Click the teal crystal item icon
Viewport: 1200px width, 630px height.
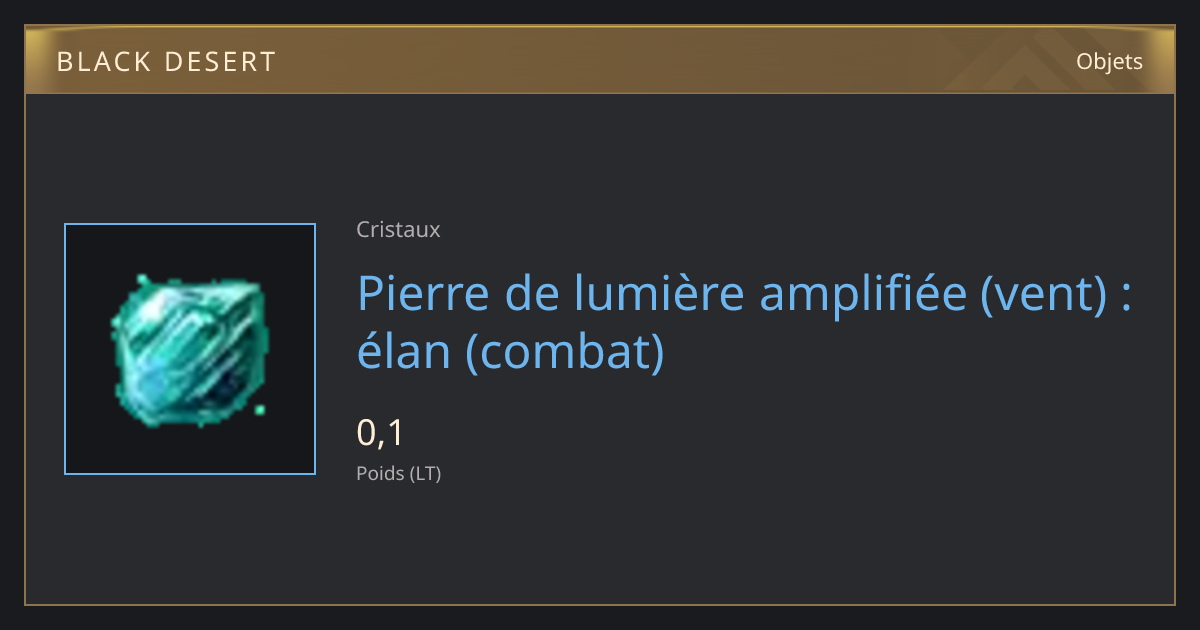188,350
